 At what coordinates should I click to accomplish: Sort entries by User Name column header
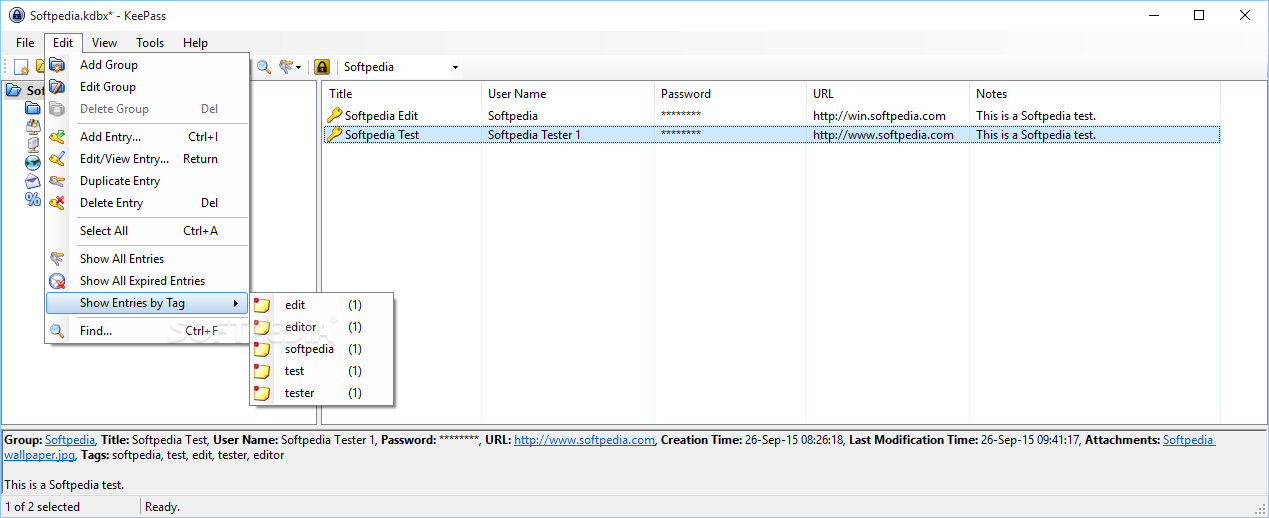567,93
